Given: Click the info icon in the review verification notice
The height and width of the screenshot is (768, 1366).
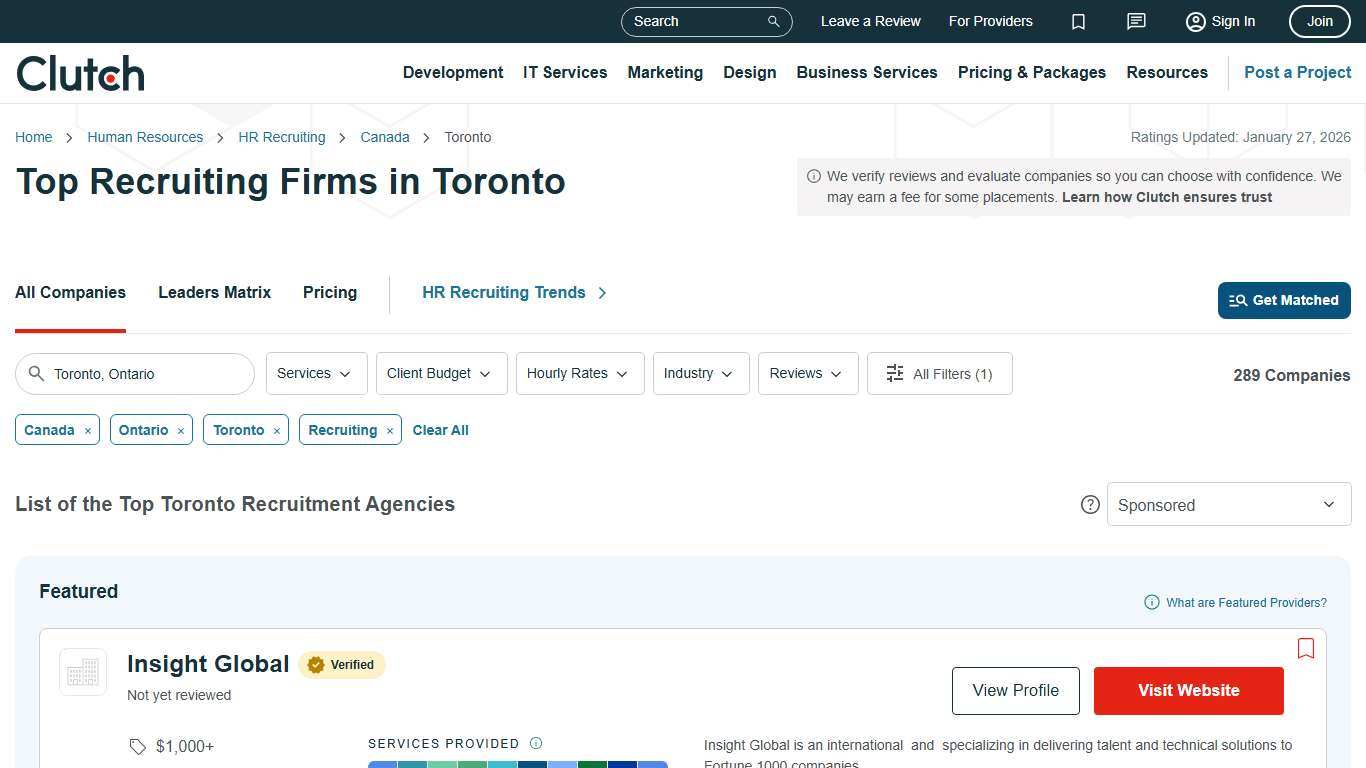Looking at the screenshot, I should tap(813, 175).
